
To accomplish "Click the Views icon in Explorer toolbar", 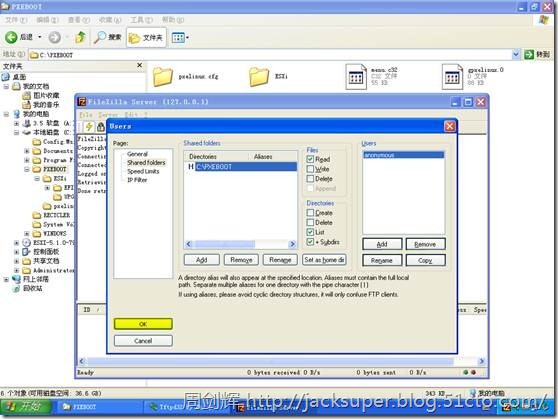I will coord(178,37).
